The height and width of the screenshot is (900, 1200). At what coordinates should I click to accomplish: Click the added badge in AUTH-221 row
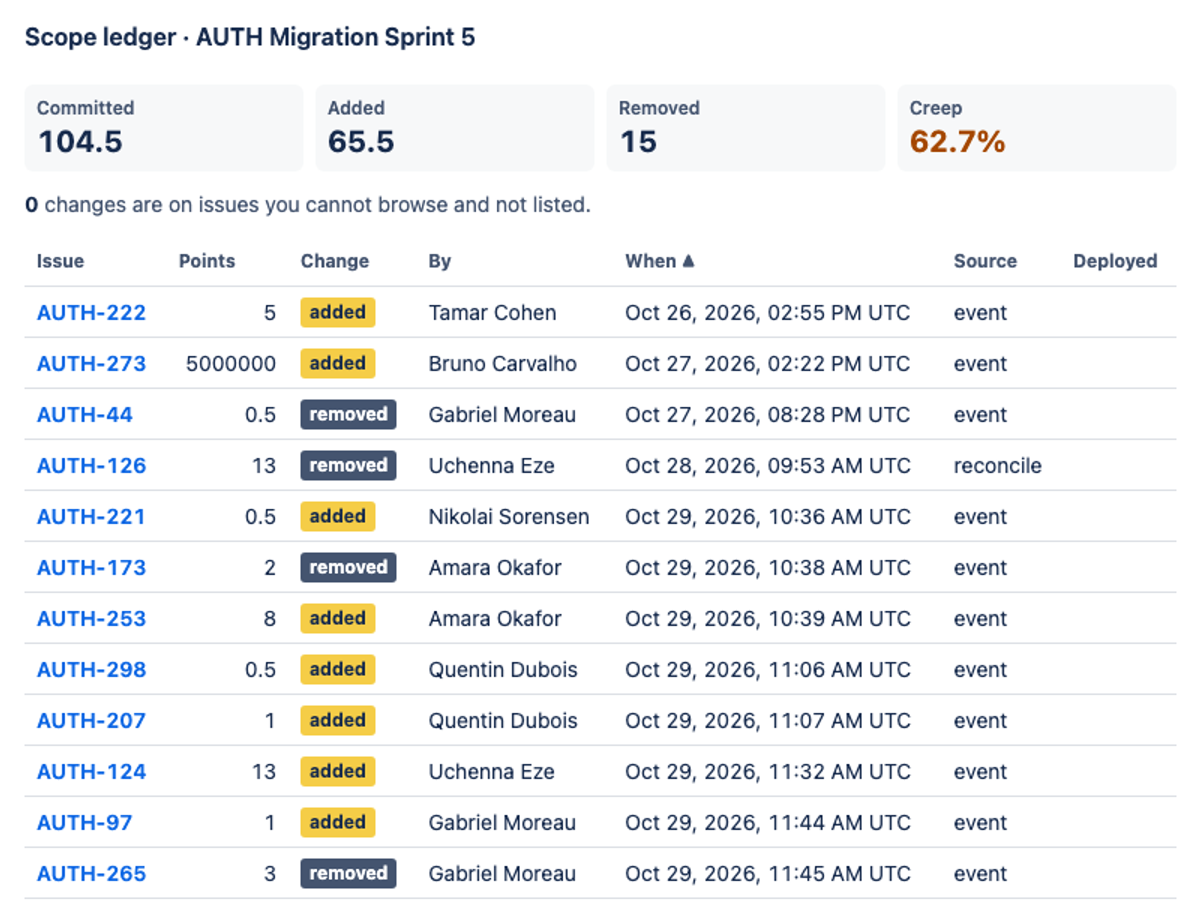coord(338,516)
